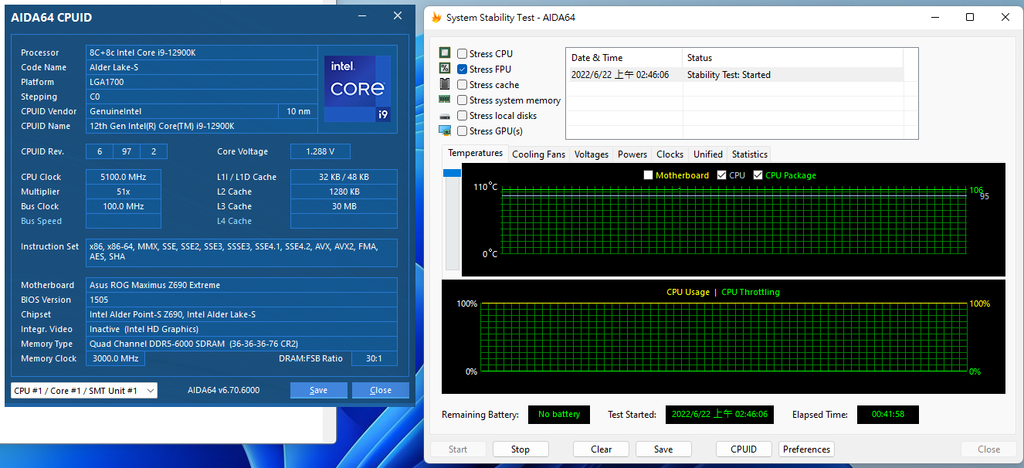Click the No battery status display

click(x=558, y=414)
